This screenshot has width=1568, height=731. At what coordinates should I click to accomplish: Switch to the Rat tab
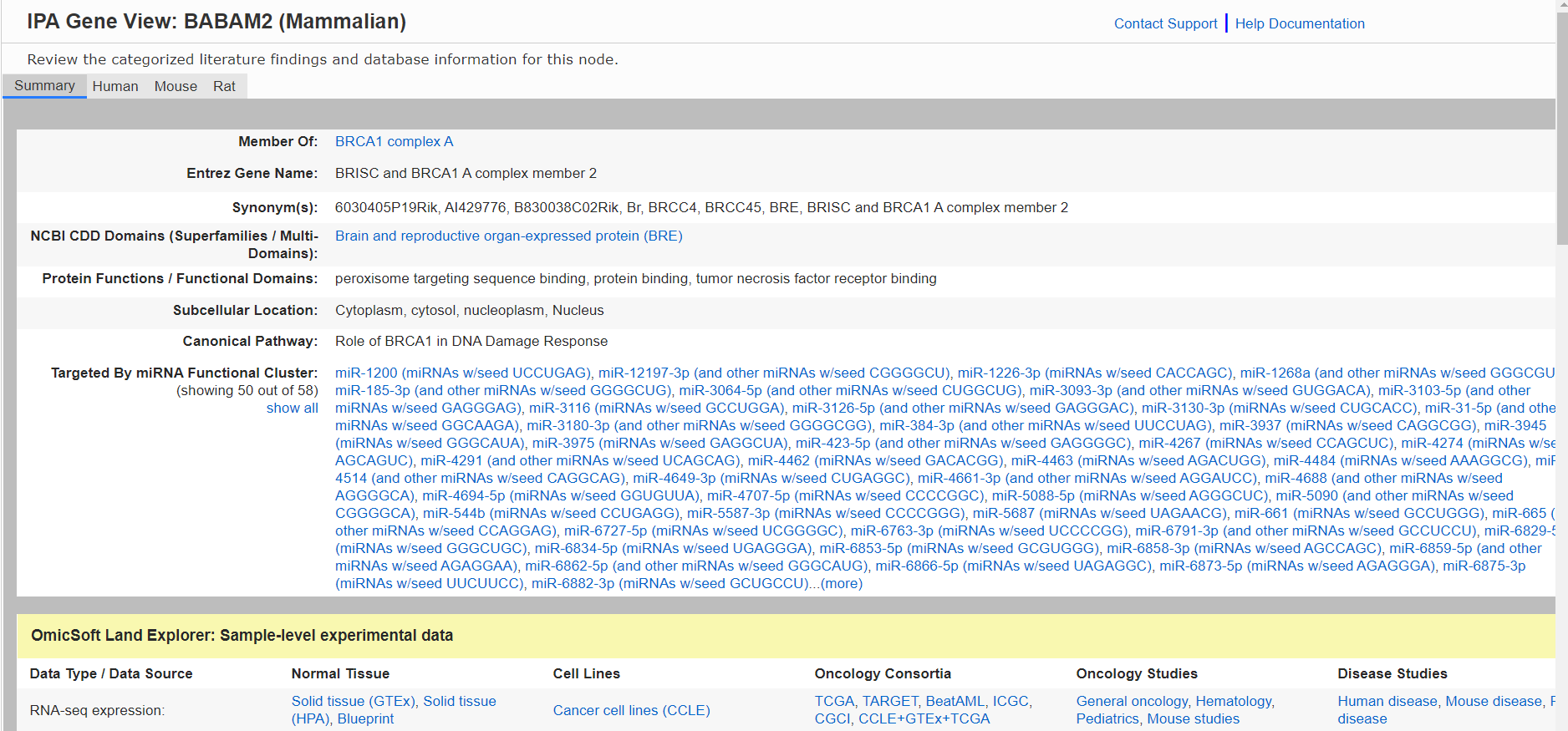pos(224,86)
